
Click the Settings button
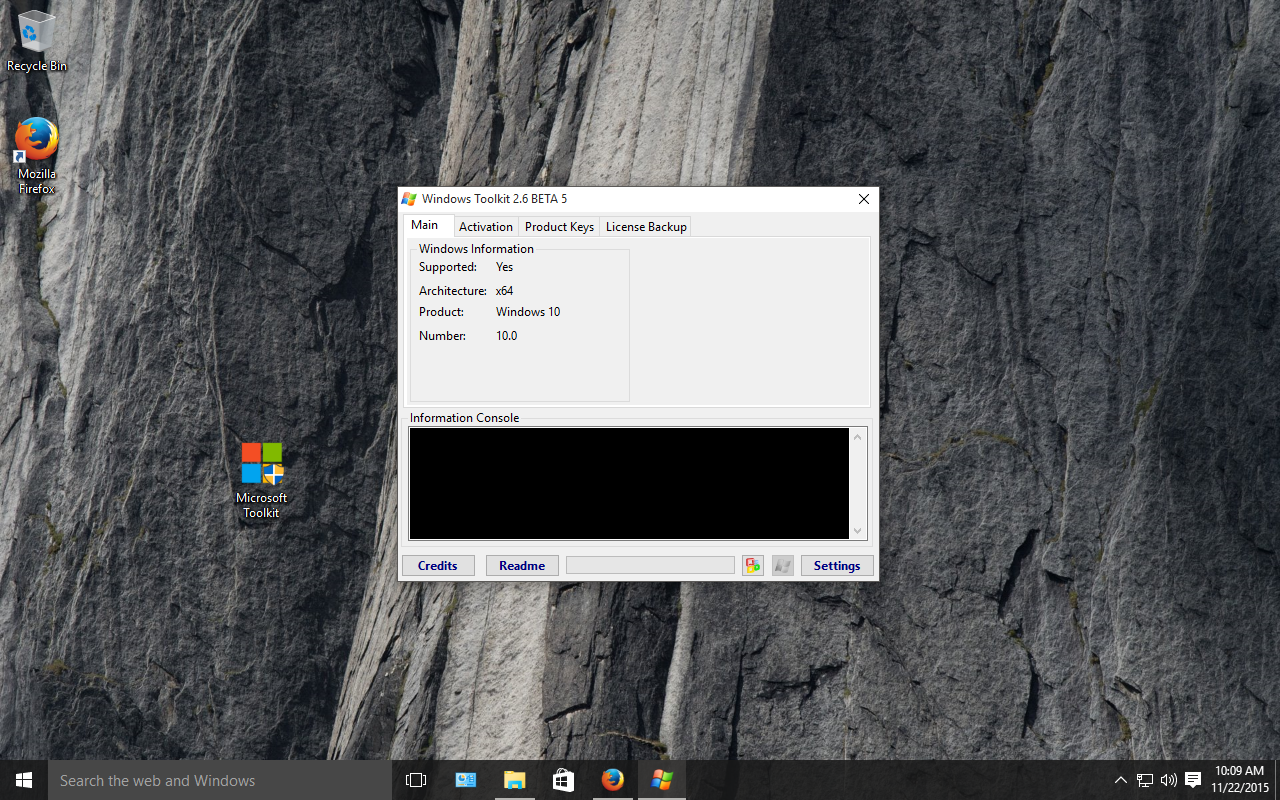837,566
